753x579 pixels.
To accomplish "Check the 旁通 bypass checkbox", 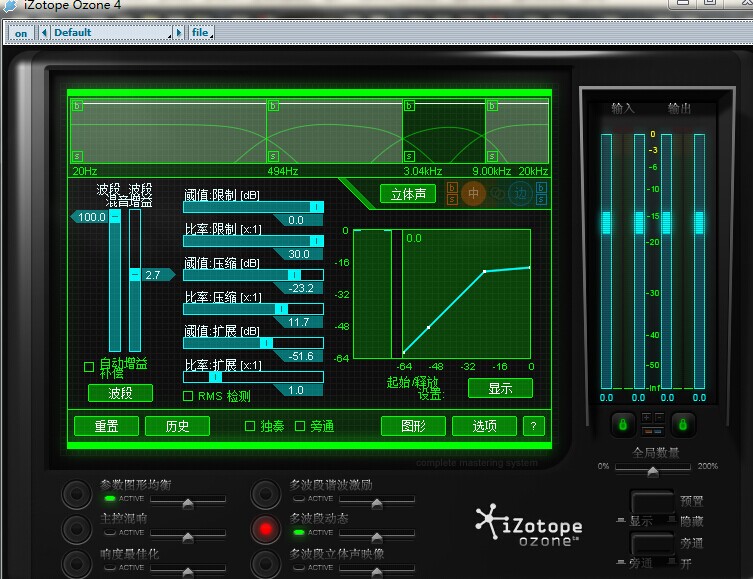I will point(300,426).
